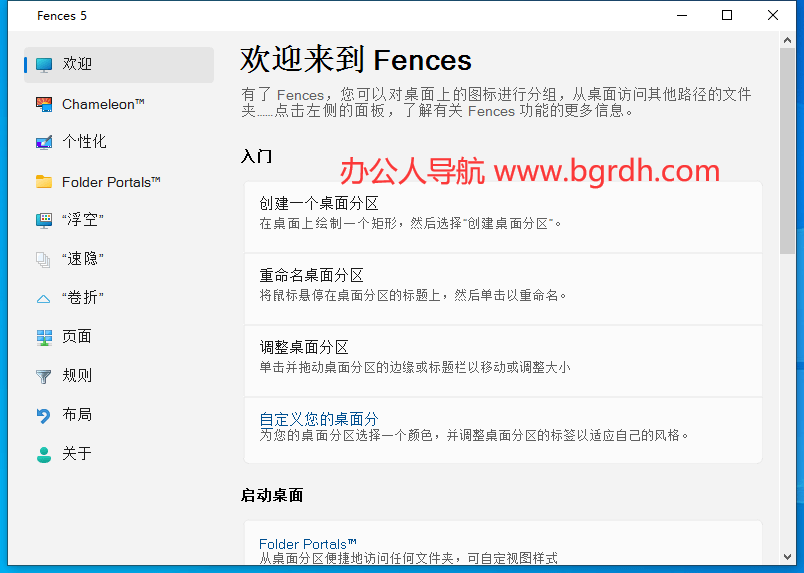Click the 单击并拖动桌面分区的边缘 description text
The image size is (804, 573).
click(414, 367)
